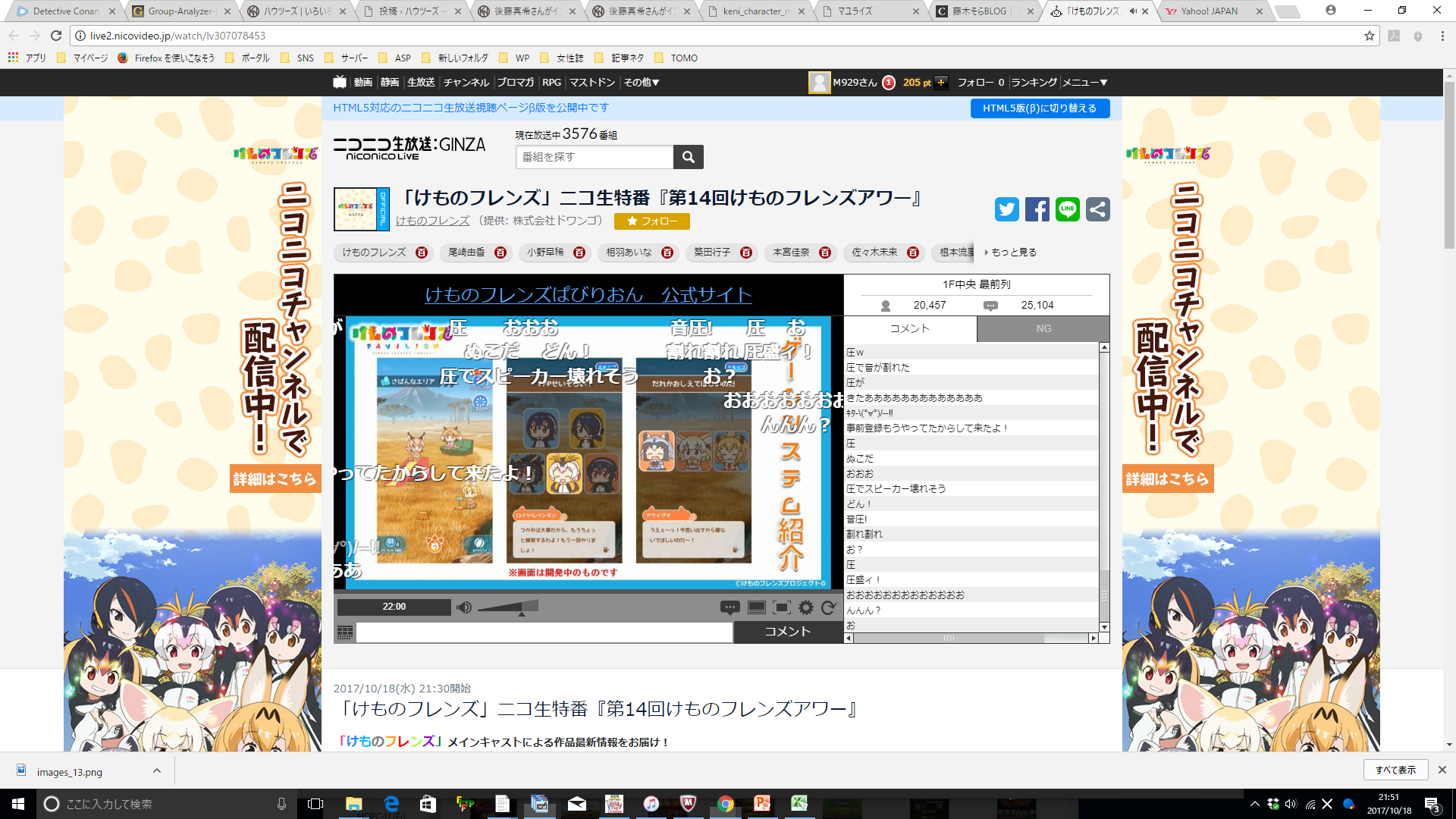
Task: Focus the comment input field
Action: coord(544,632)
